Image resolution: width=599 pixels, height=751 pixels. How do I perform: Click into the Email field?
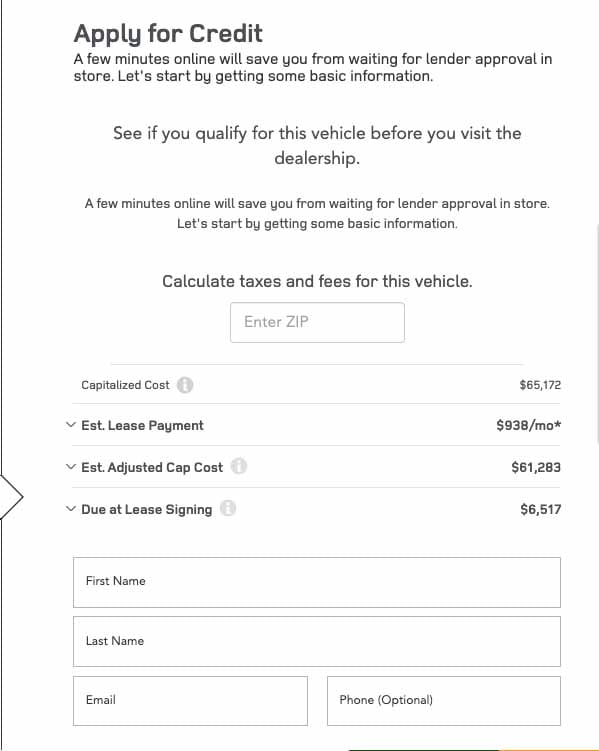[190, 701]
